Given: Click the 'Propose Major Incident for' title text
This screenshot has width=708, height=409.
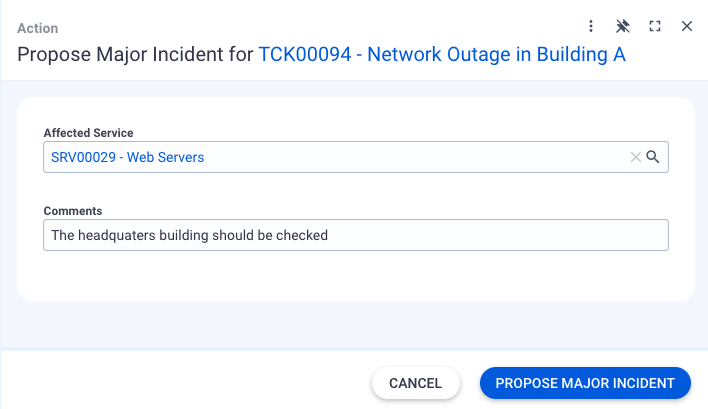Looking at the screenshot, I should point(135,55).
